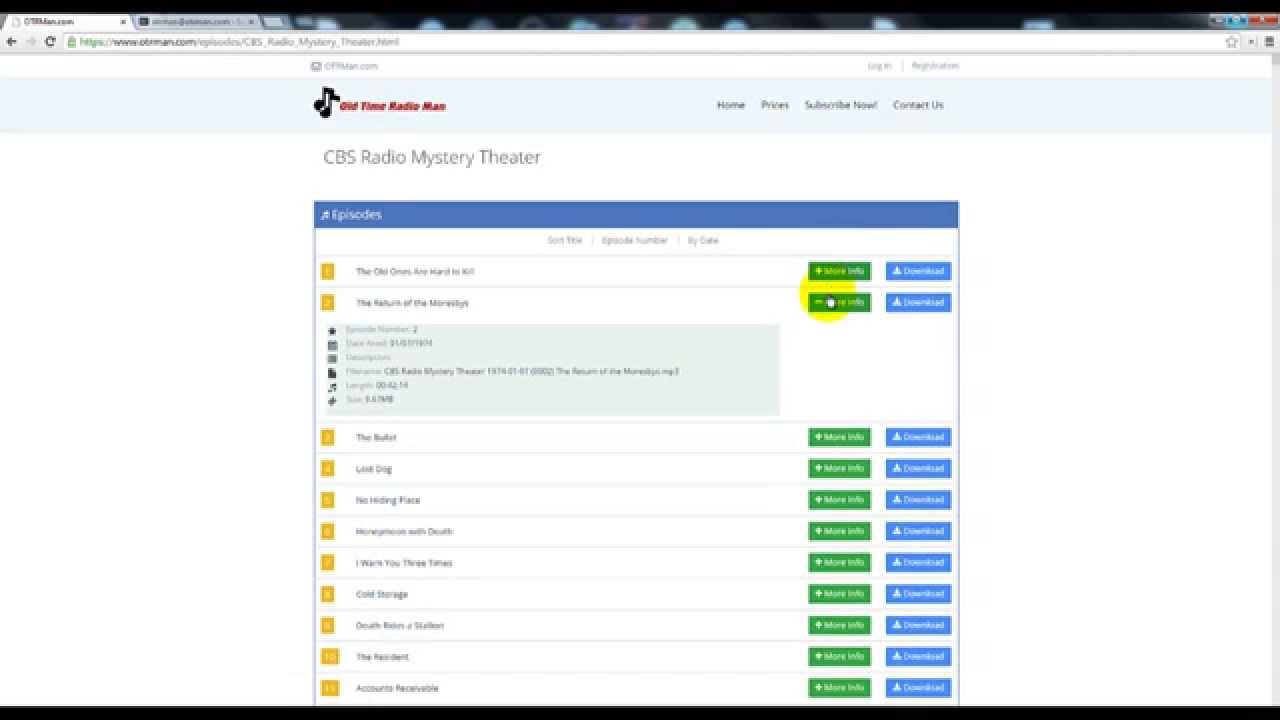Expand More Info for The Resident
Viewport: 1280px width, 720px height.
coord(839,656)
